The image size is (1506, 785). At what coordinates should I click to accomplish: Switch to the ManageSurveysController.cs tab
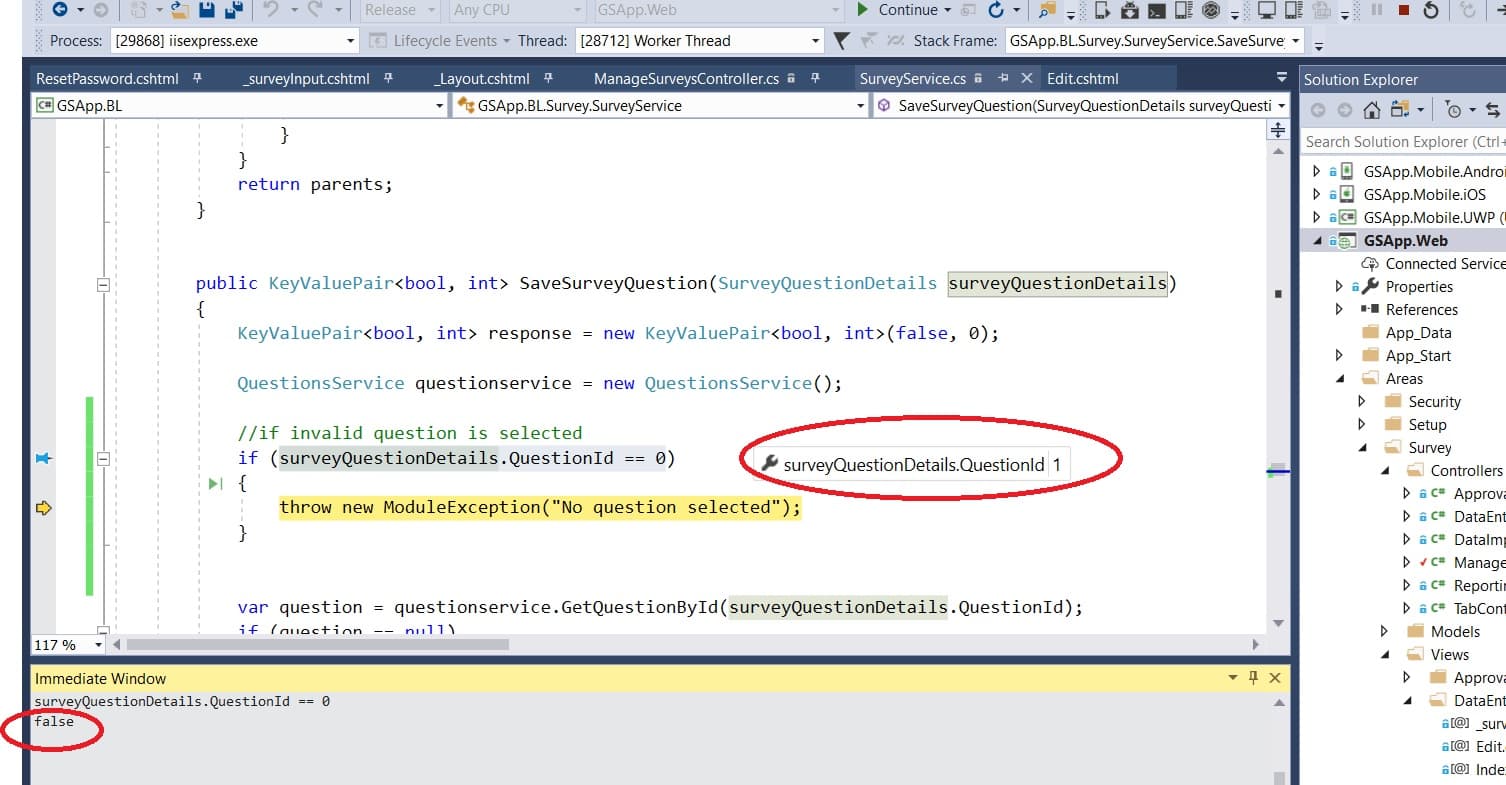pyautogui.click(x=685, y=78)
